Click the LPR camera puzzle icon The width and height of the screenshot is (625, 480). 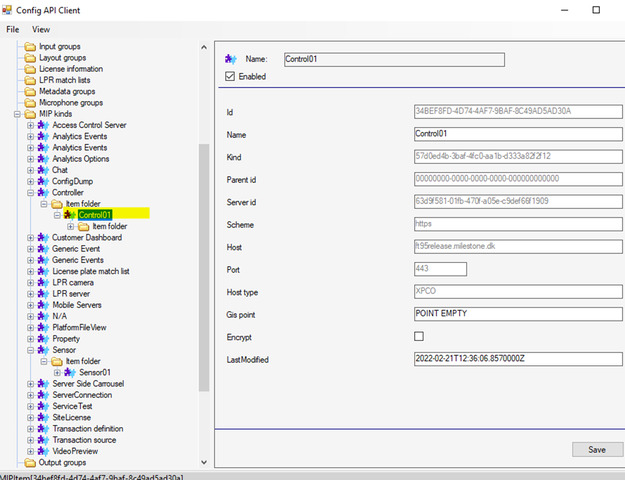pyautogui.click(x=44, y=282)
